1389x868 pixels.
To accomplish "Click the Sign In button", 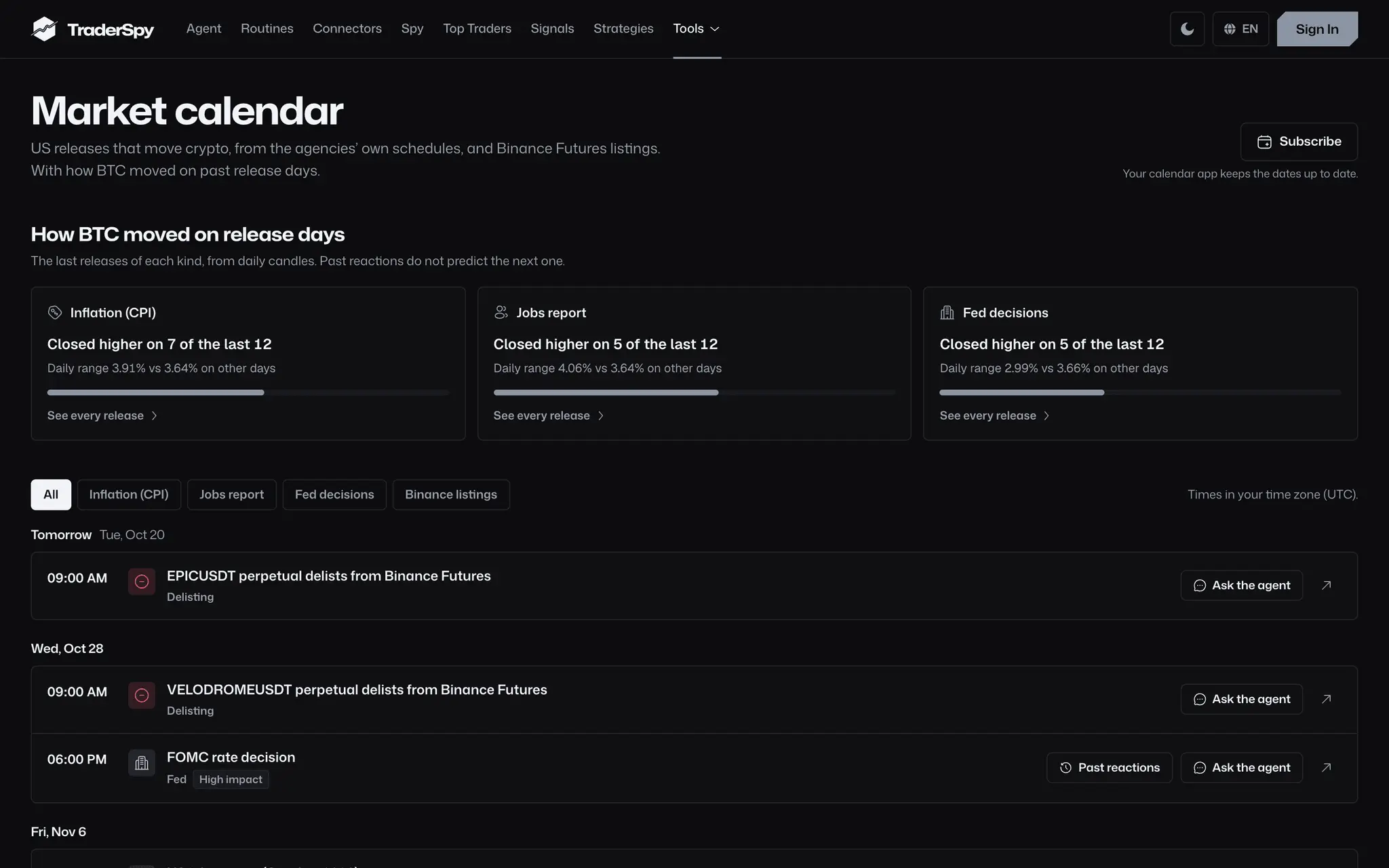I will click(1317, 28).
